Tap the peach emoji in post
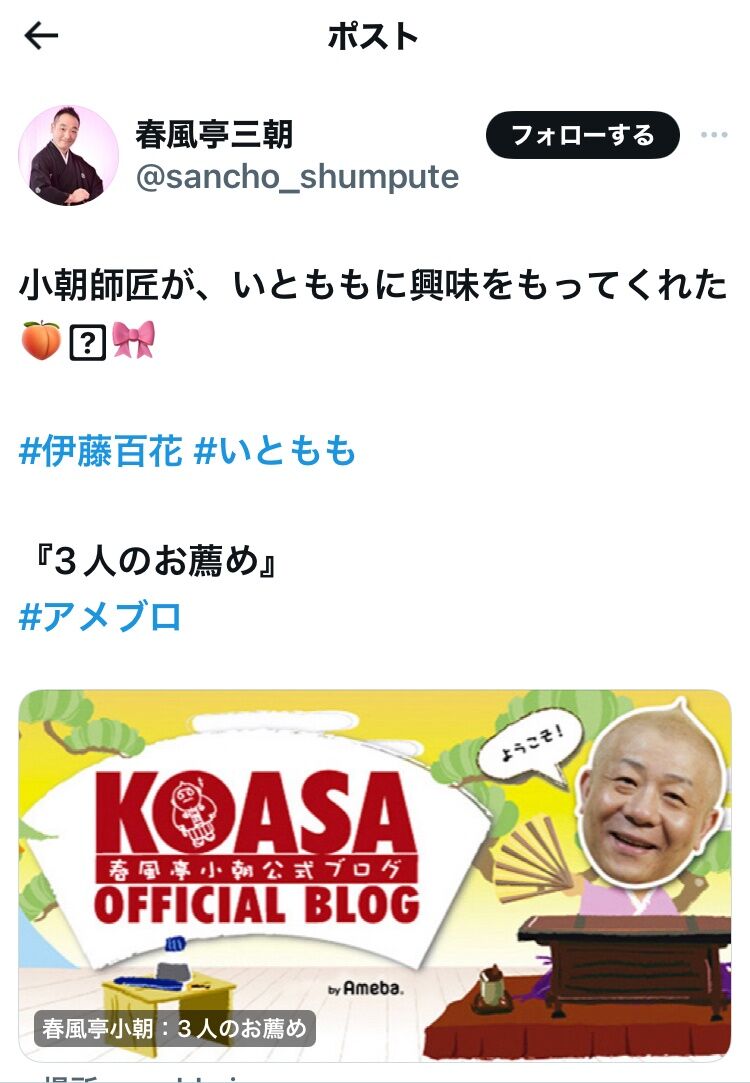 click(x=41, y=341)
